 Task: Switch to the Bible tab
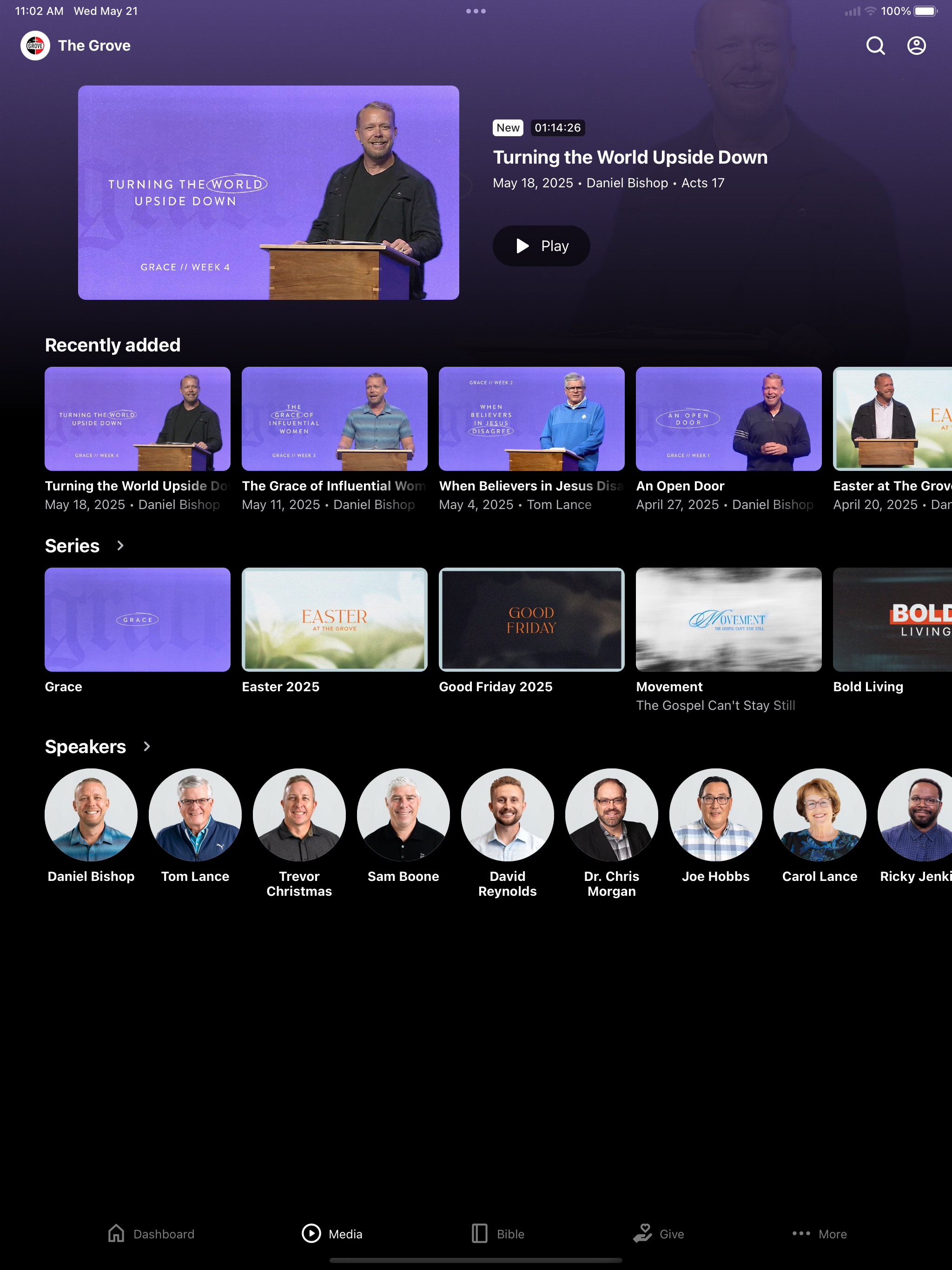coord(497,1233)
